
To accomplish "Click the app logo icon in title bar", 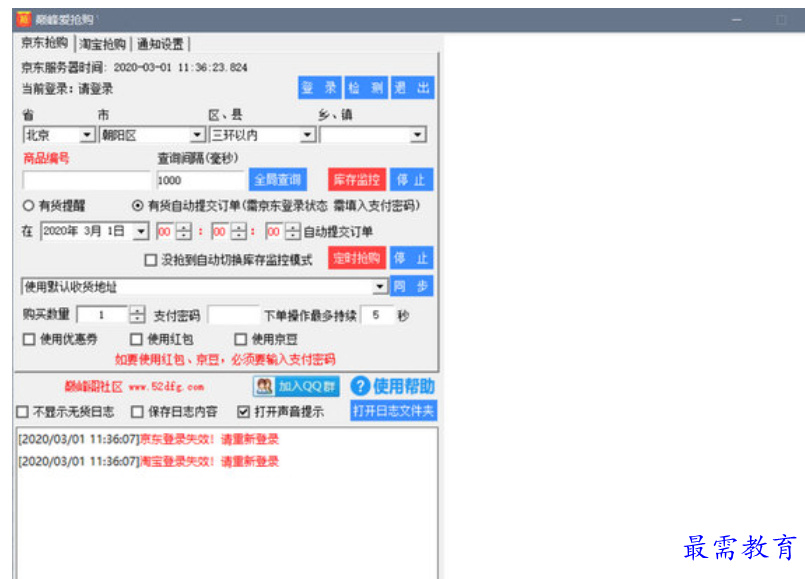I will pos(24,20).
